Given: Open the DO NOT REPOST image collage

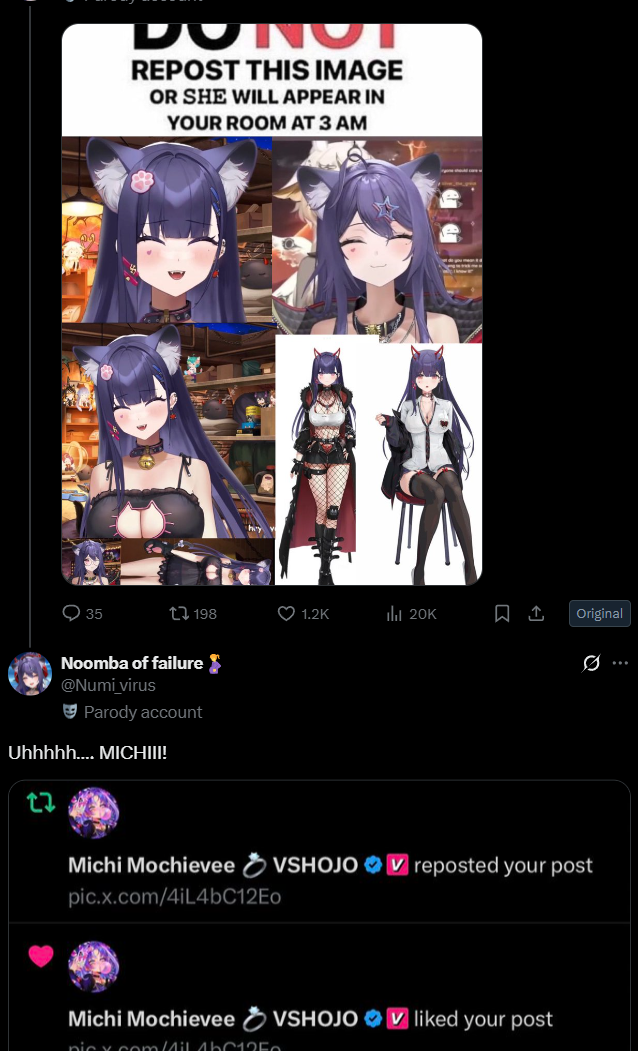Looking at the screenshot, I should coord(271,304).
